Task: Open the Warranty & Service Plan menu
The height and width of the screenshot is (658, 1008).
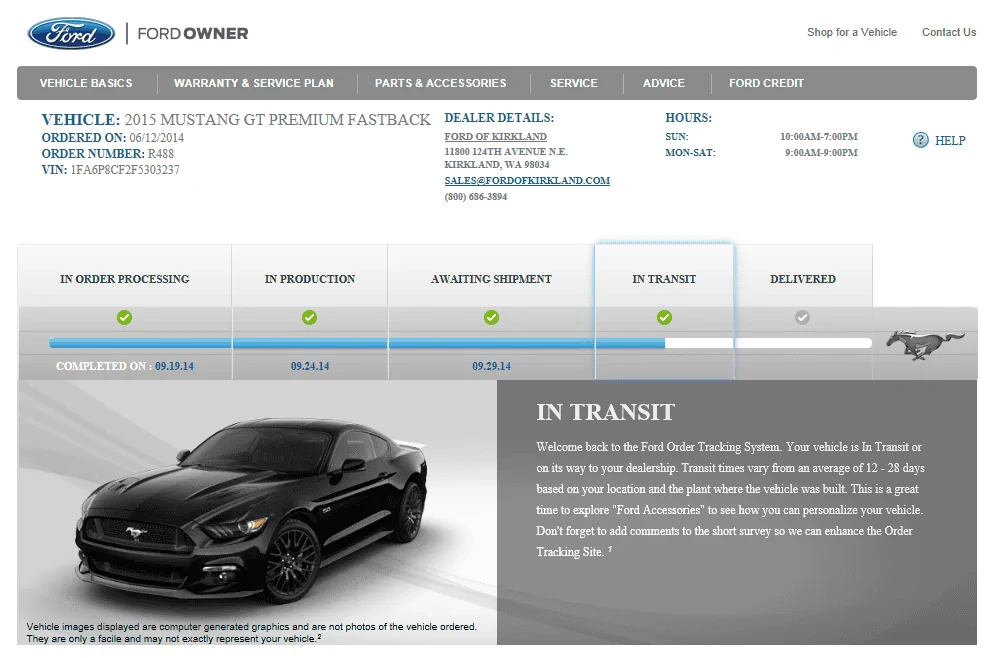Action: pos(254,83)
